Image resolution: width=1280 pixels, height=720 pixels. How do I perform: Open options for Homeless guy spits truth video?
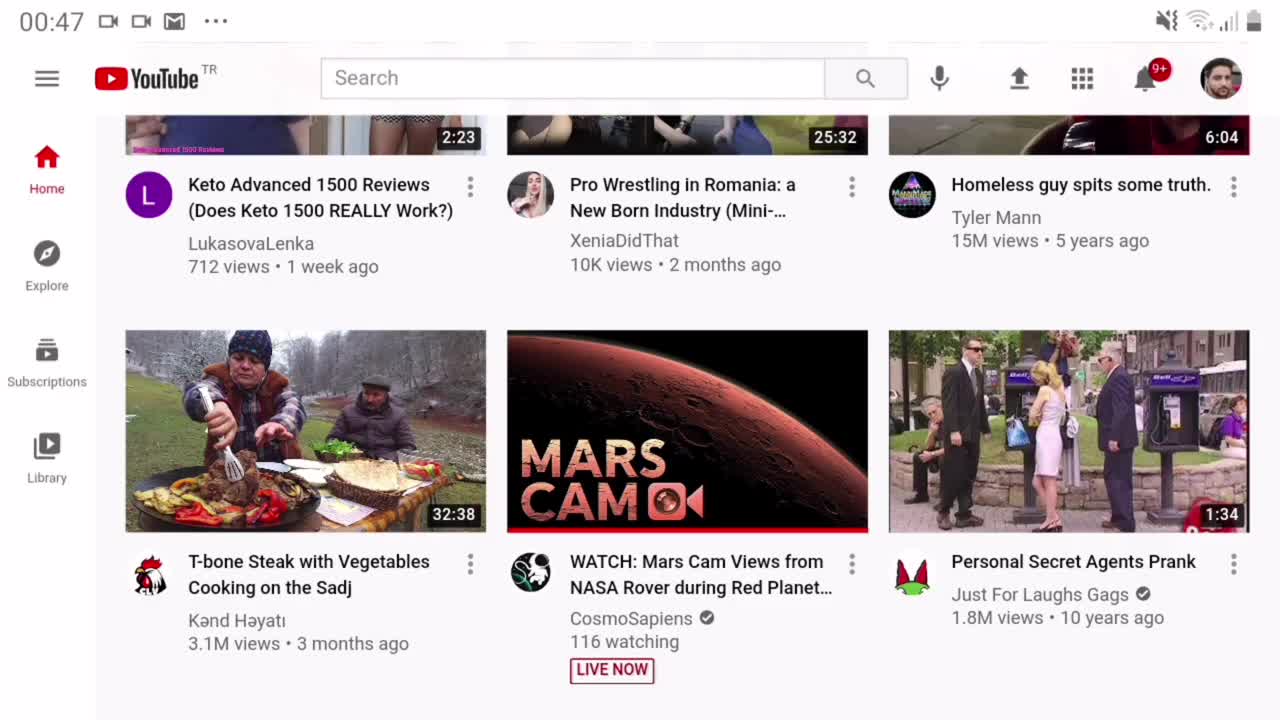(1234, 186)
